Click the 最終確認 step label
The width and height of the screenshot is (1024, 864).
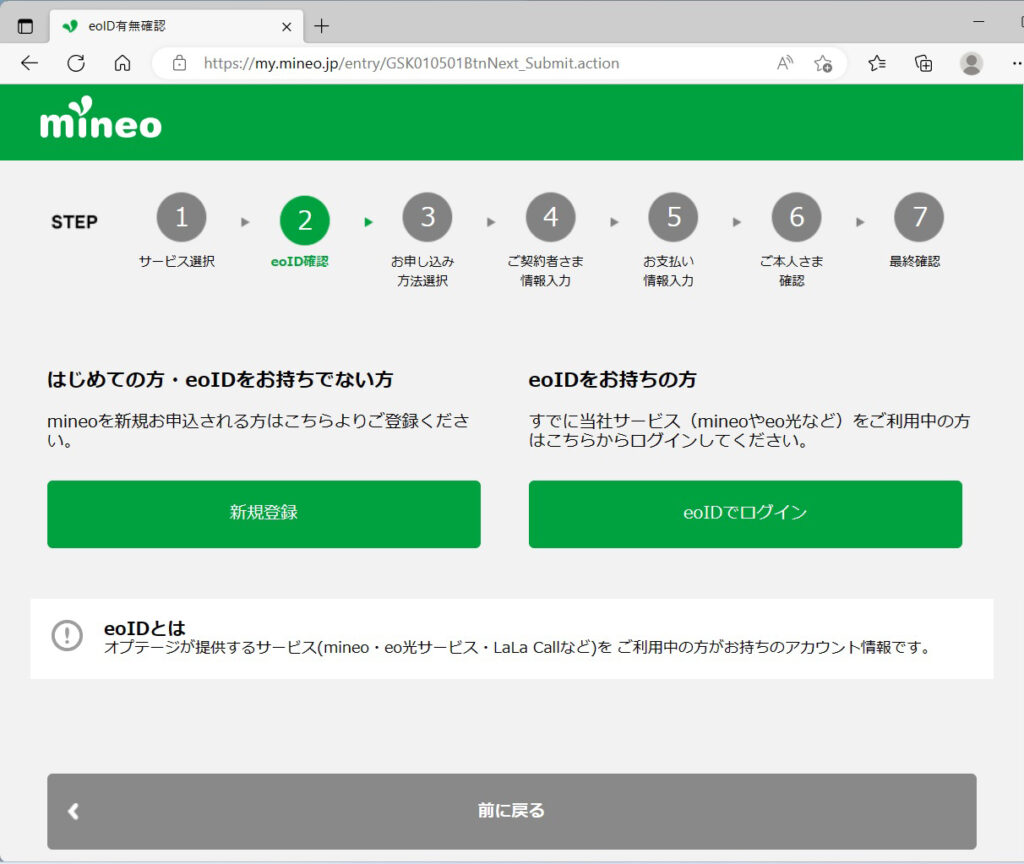[x=914, y=261]
